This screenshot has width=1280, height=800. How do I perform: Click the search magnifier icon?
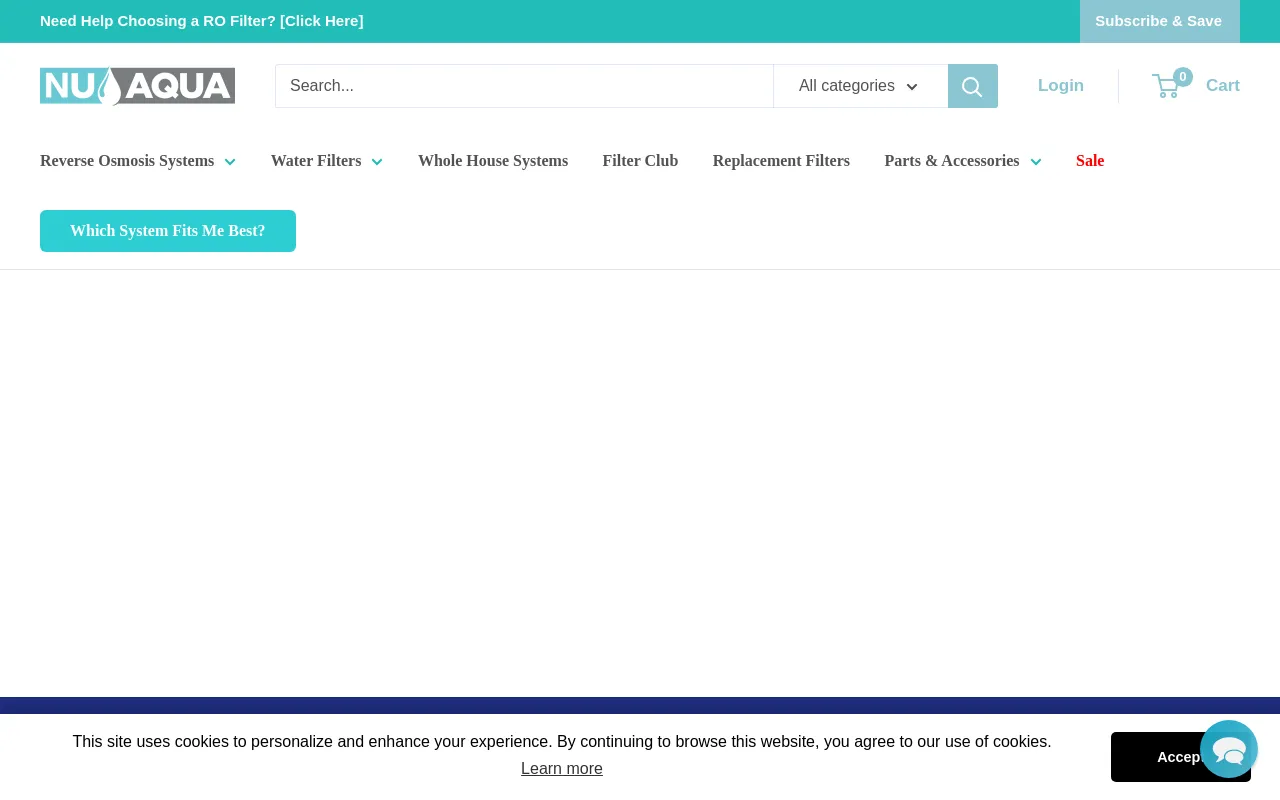click(x=972, y=86)
